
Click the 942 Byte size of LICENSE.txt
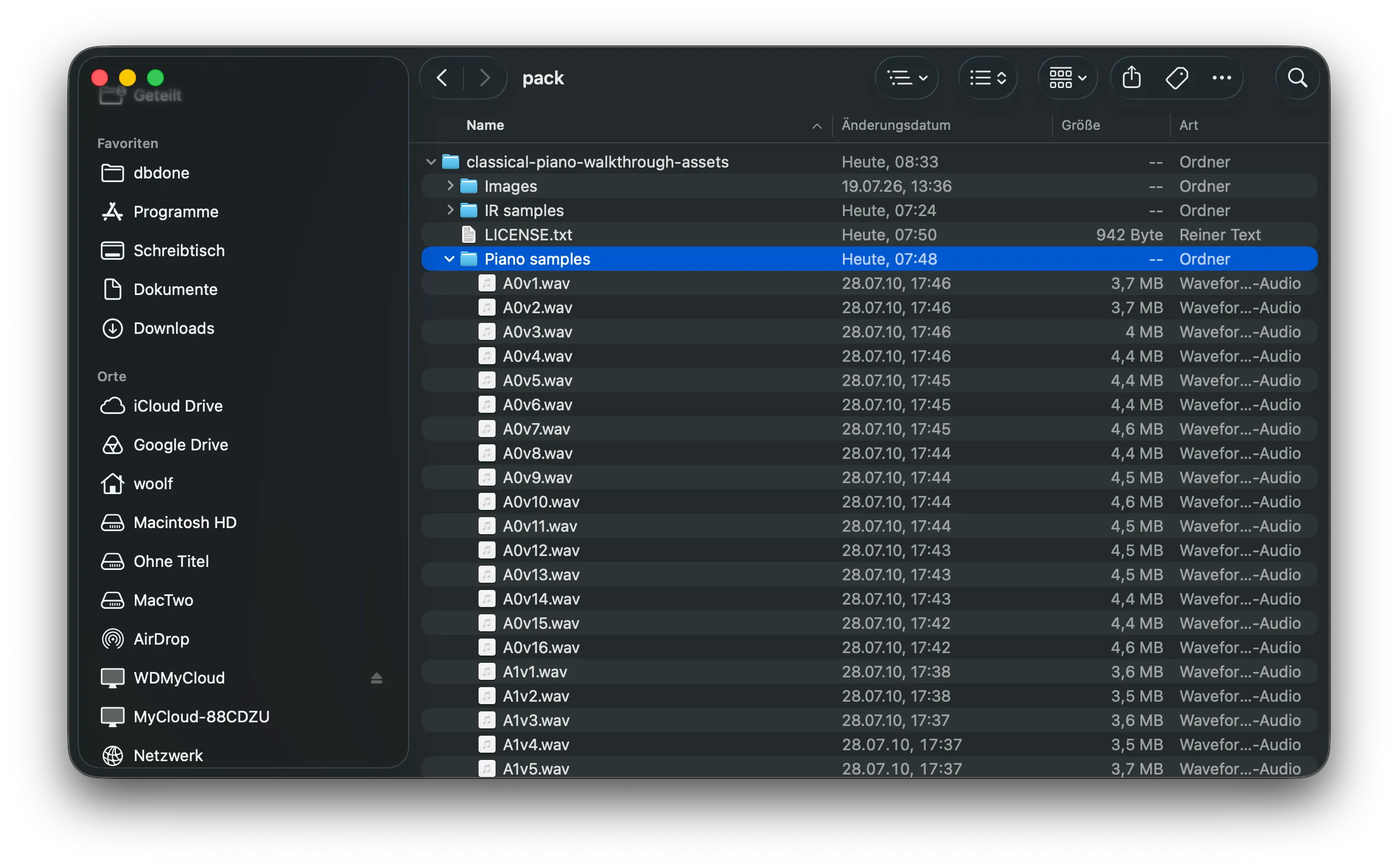[x=1129, y=234]
